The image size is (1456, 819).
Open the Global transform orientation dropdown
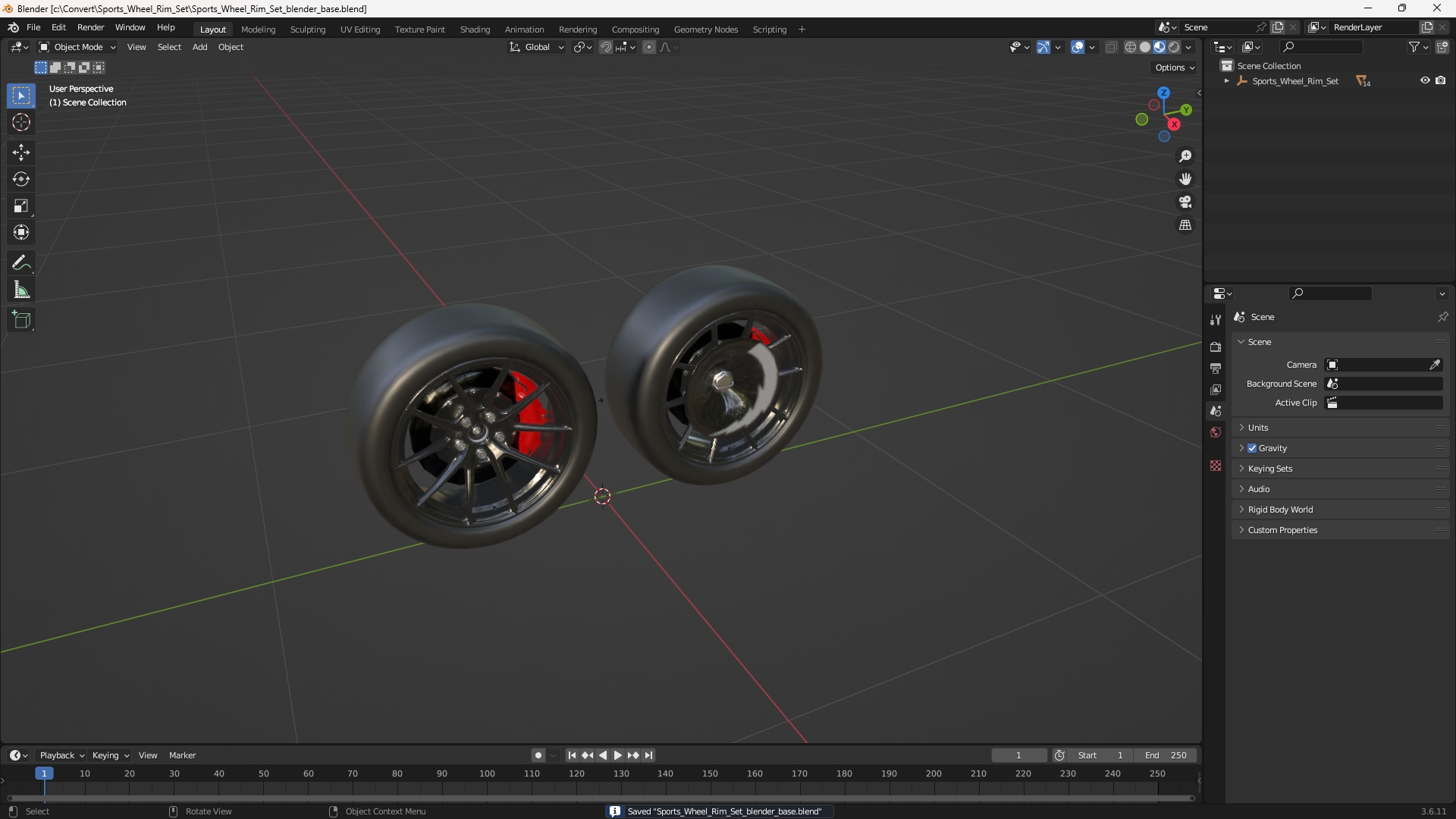[x=536, y=47]
